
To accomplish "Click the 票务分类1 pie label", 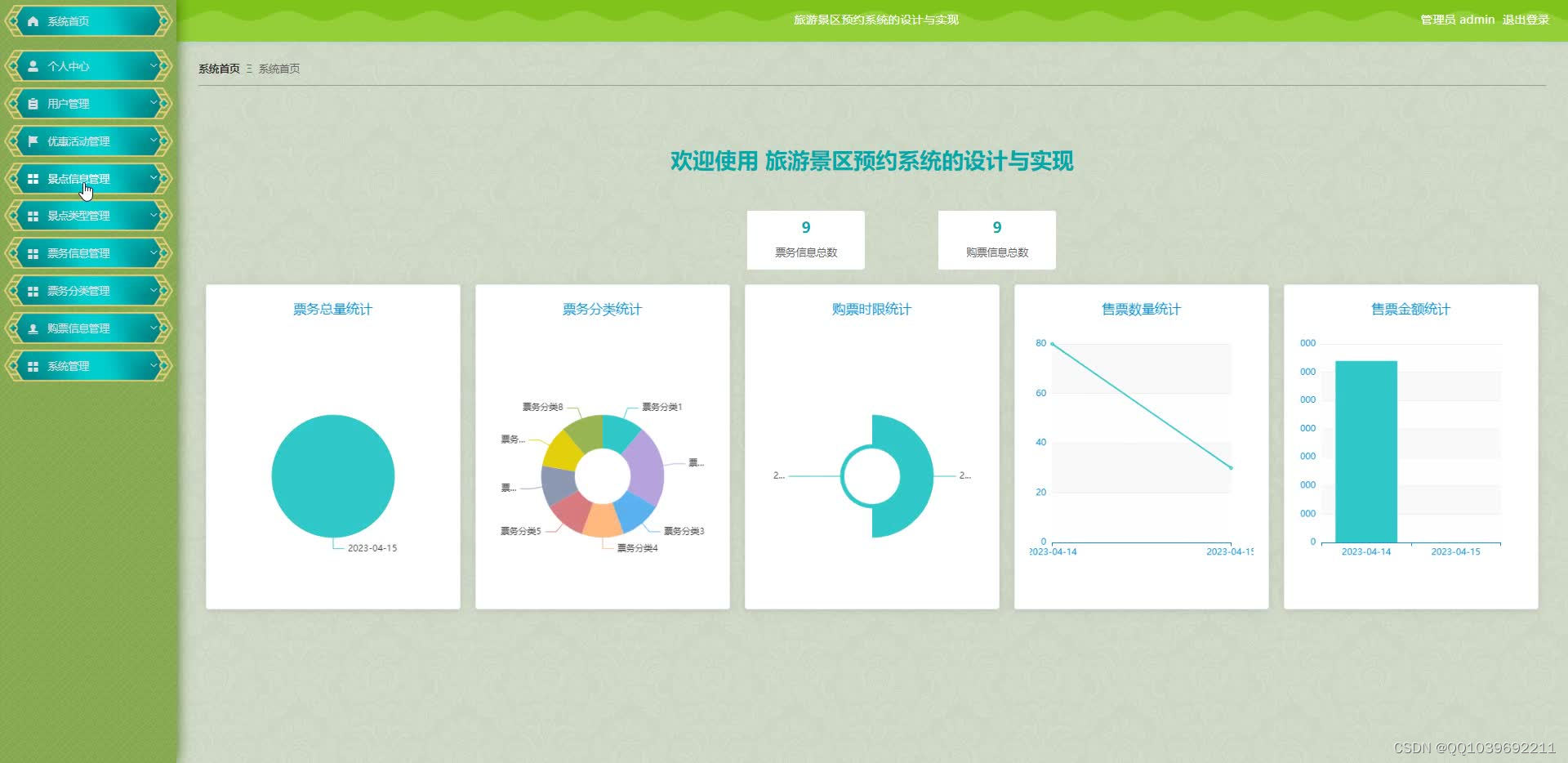I will pos(661,407).
